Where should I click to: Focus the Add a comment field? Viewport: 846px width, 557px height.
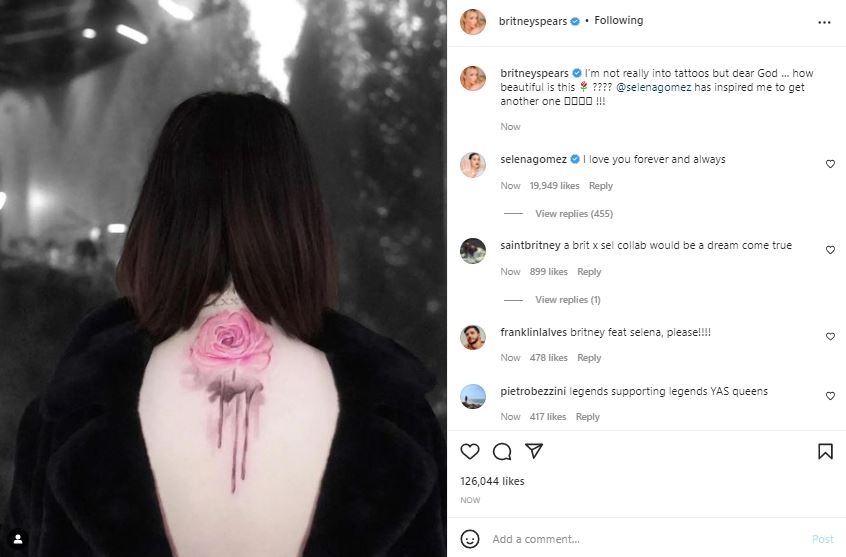tap(647, 539)
